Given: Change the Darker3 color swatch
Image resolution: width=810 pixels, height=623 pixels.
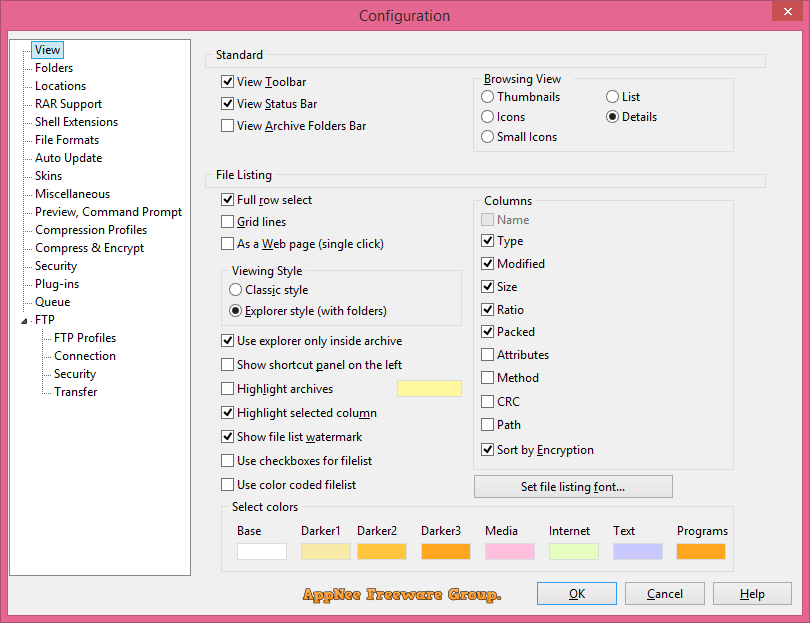Looking at the screenshot, I should tap(446, 551).
